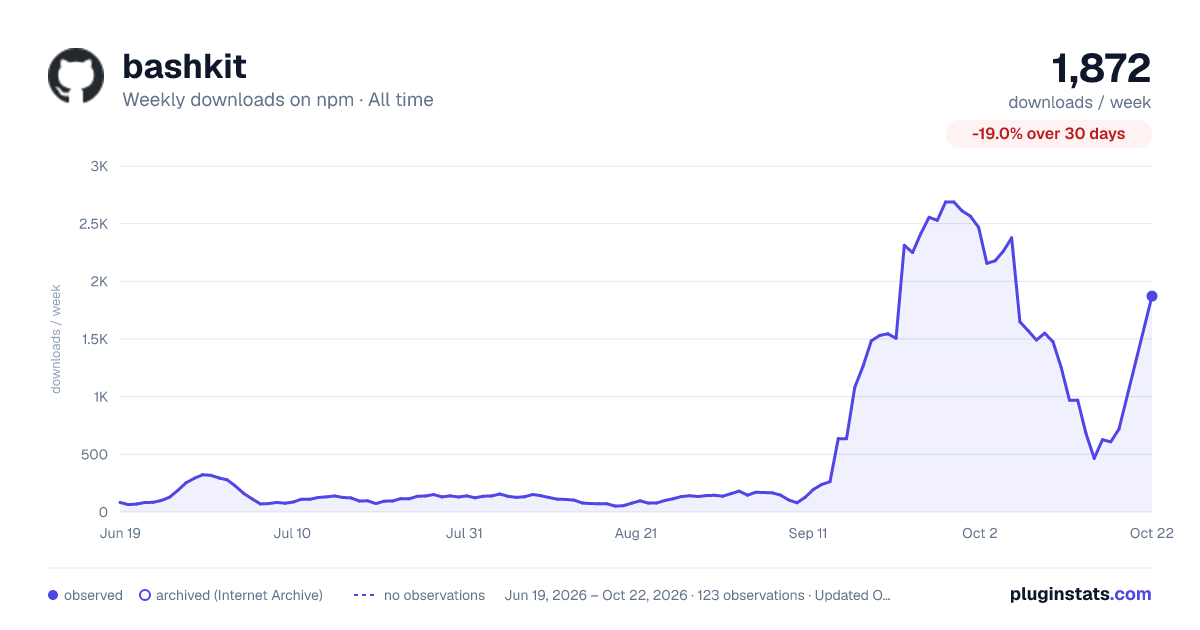Click the 1K y-axis label
This screenshot has width=1200, height=630.
point(99,397)
